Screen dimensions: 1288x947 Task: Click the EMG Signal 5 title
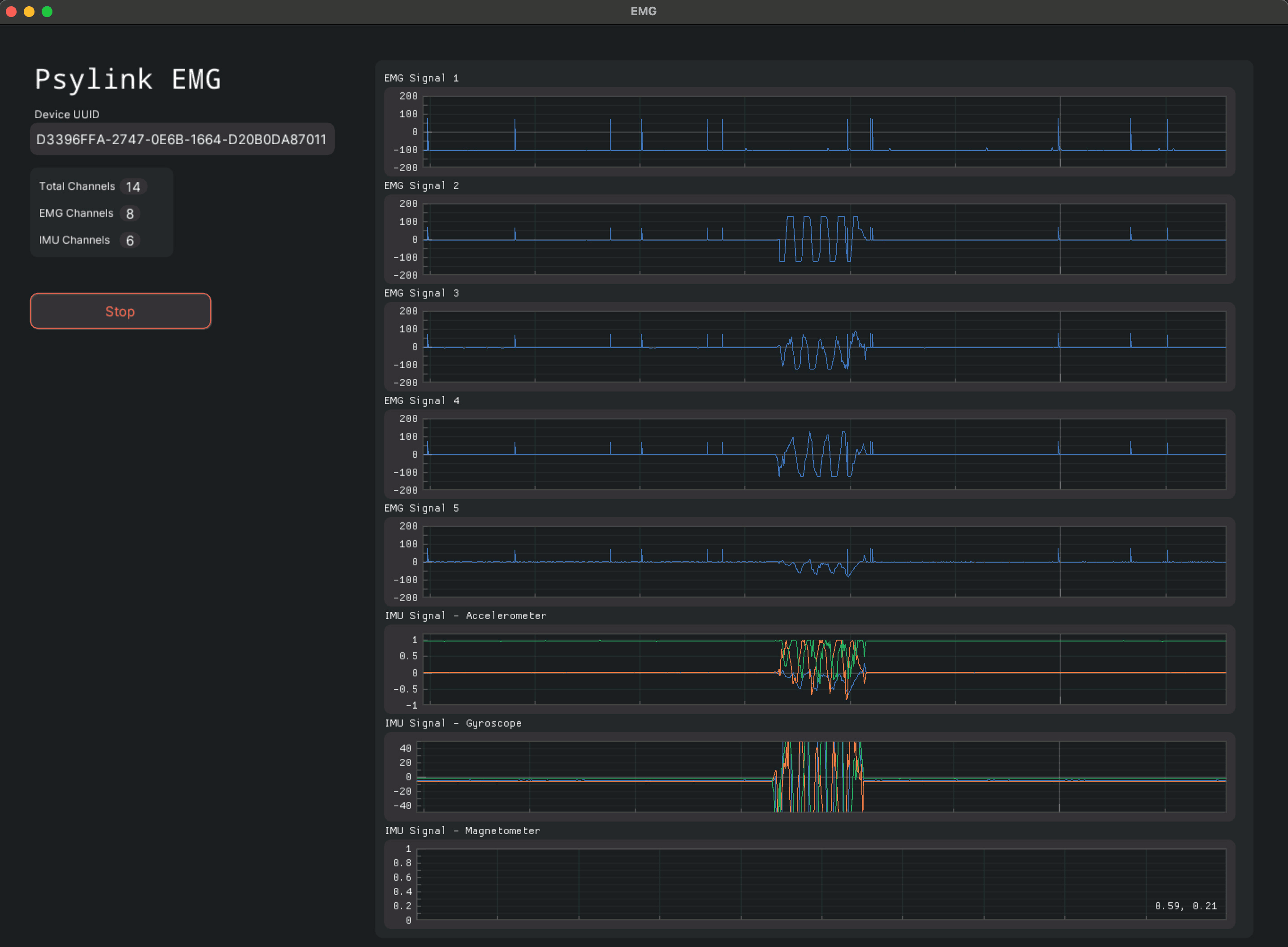click(422, 508)
